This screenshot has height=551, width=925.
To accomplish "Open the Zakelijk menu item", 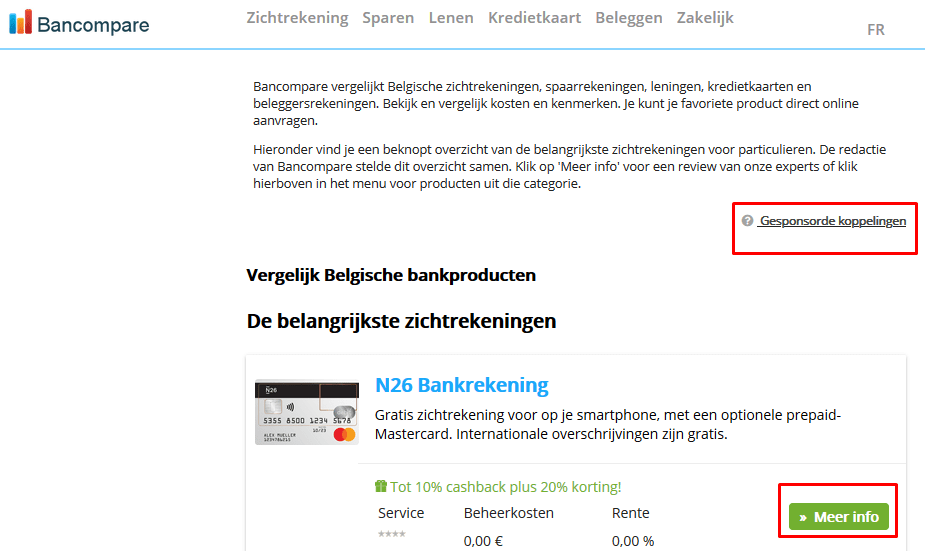I will [x=705, y=18].
